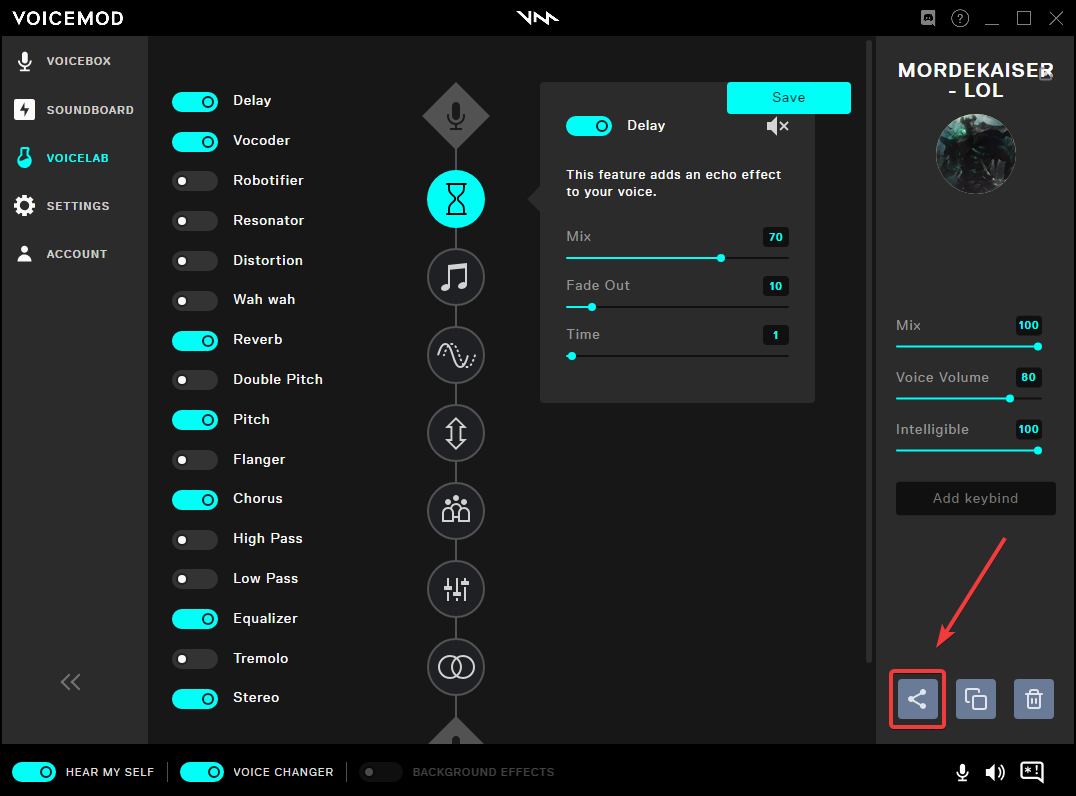Click the Intelligible value field showing 100
This screenshot has height=796, width=1076.
click(x=1028, y=429)
